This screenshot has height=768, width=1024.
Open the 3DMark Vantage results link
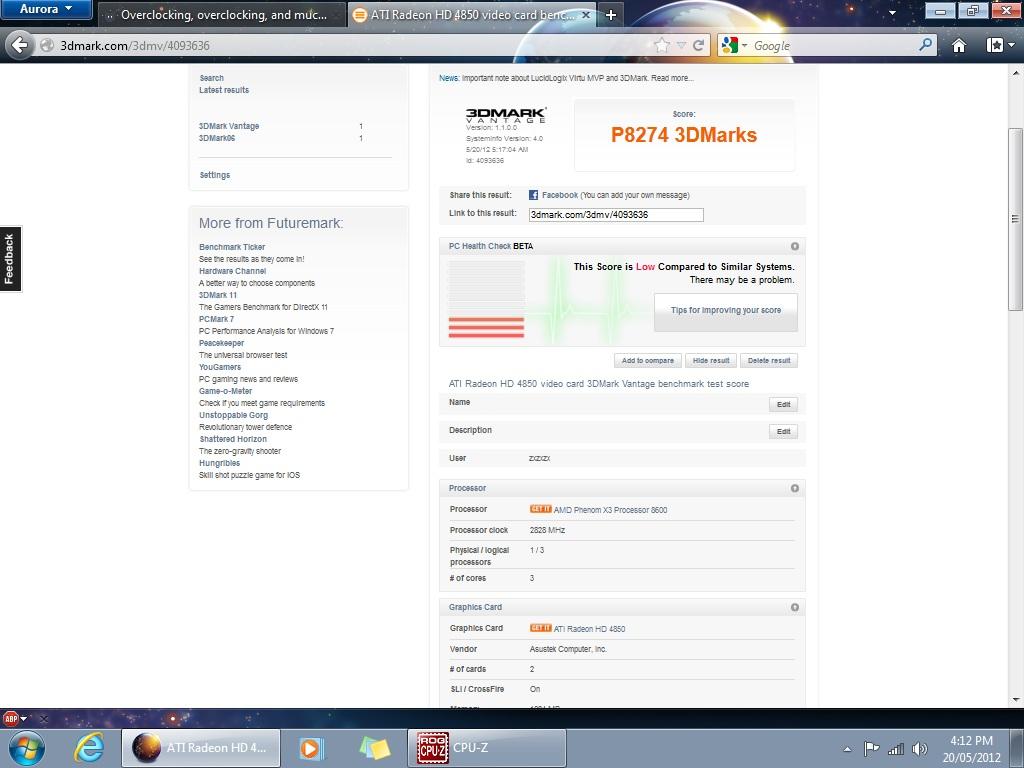click(229, 126)
